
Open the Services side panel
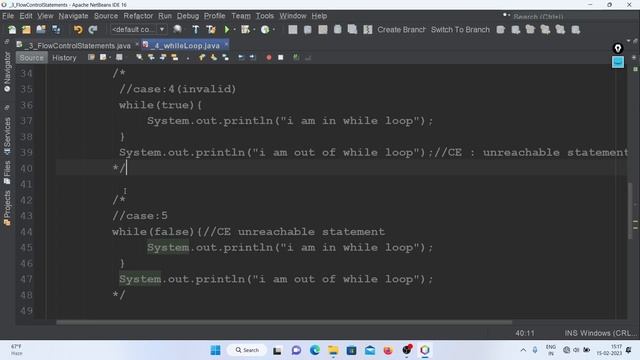(x=7, y=136)
